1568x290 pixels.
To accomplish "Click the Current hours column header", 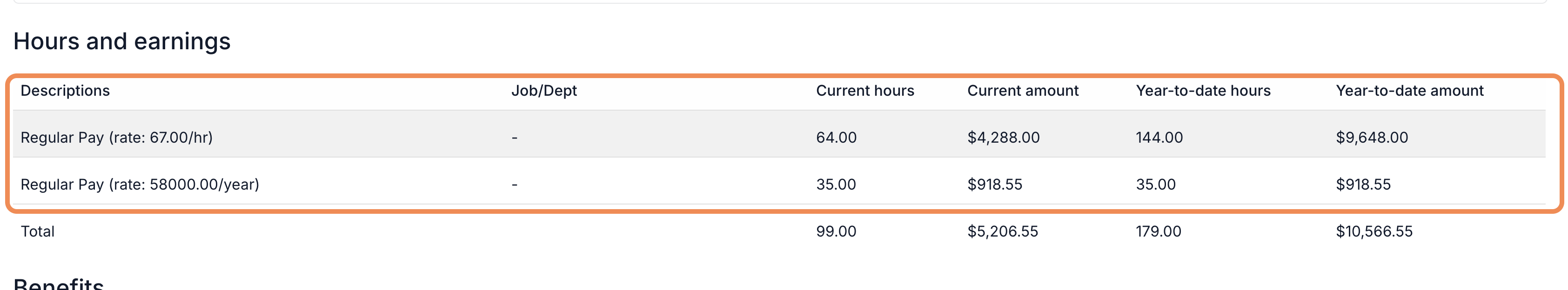I will (x=865, y=91).
